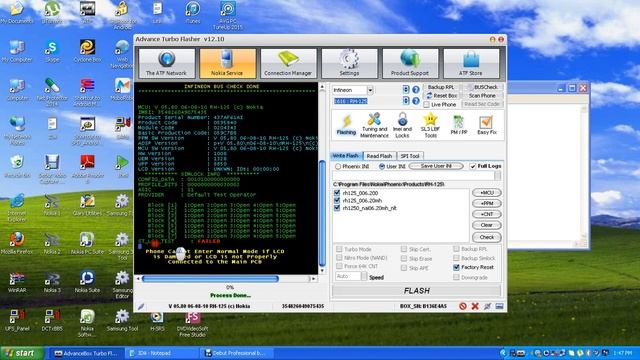Click the Backup RPL button
The image size is (640, 360).
441,87
